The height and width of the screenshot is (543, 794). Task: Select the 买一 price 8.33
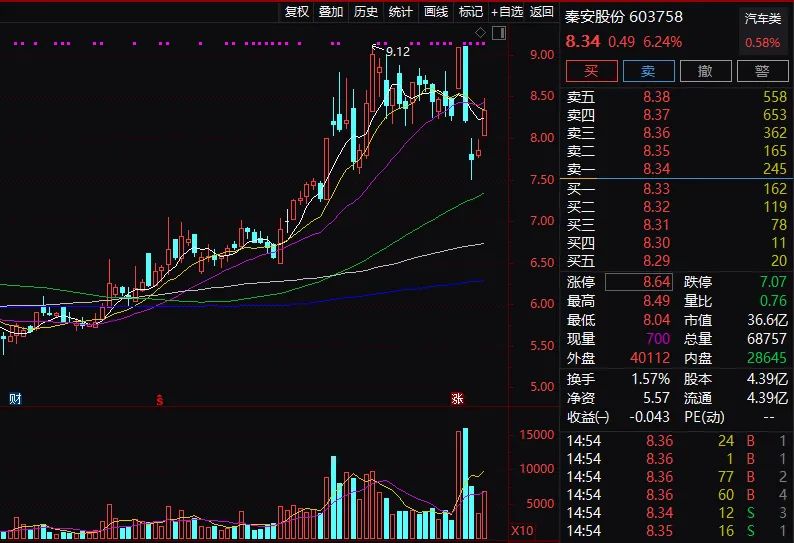(x=656, y=189)
